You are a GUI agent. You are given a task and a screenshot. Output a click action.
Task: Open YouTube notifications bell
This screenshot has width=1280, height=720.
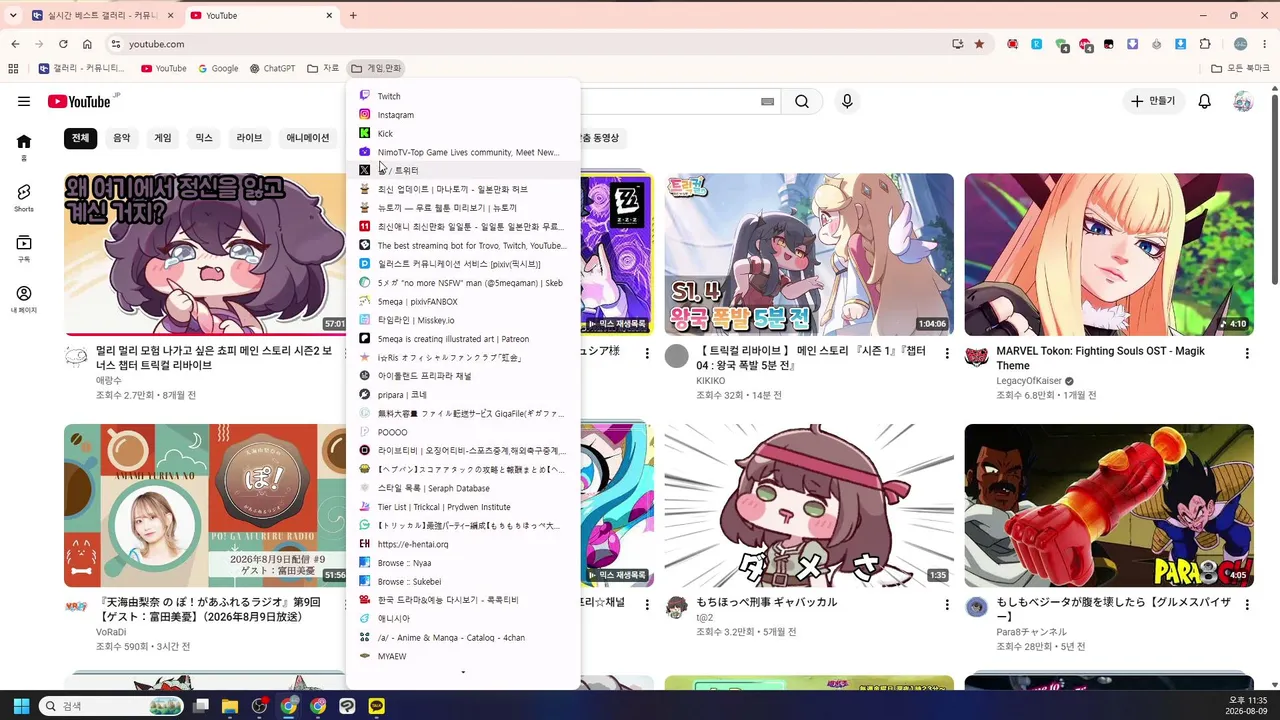1205,101
